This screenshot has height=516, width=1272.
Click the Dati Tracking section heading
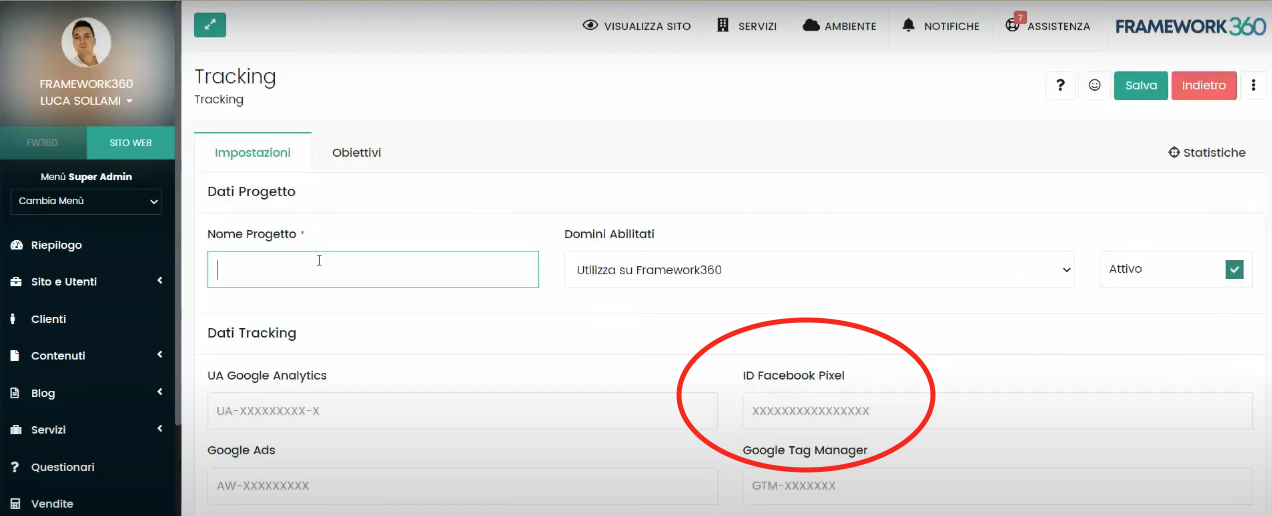click(252, 333)
